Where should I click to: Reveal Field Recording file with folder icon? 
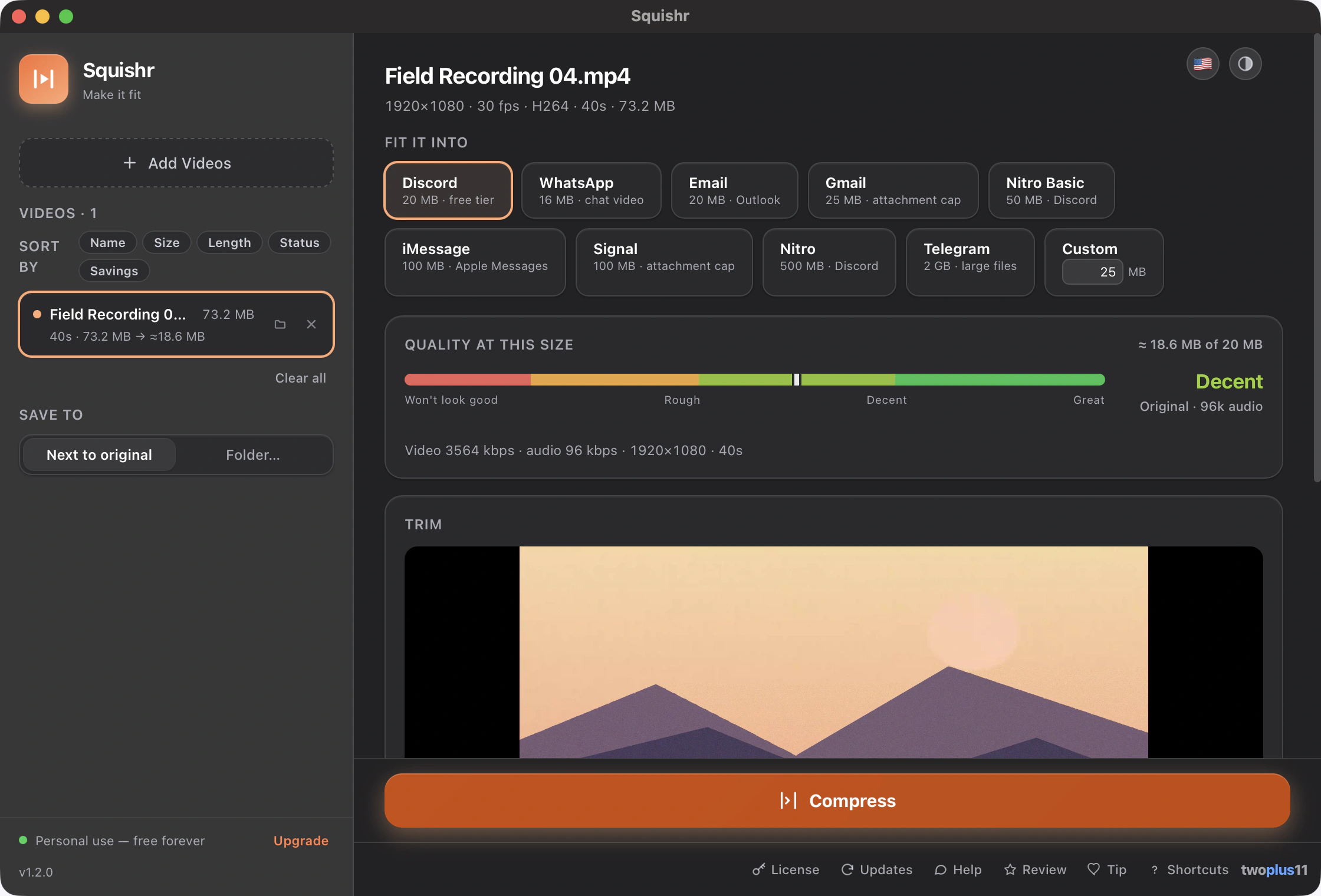[280, 324]
